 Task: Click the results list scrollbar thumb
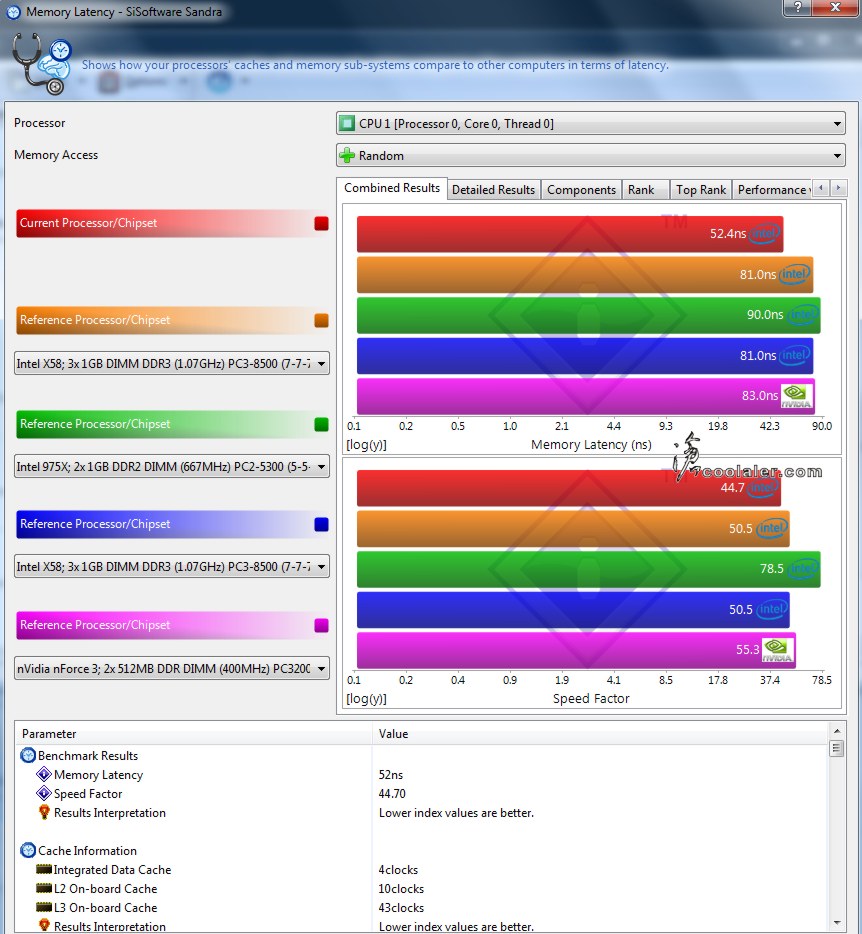click(837, 748)
